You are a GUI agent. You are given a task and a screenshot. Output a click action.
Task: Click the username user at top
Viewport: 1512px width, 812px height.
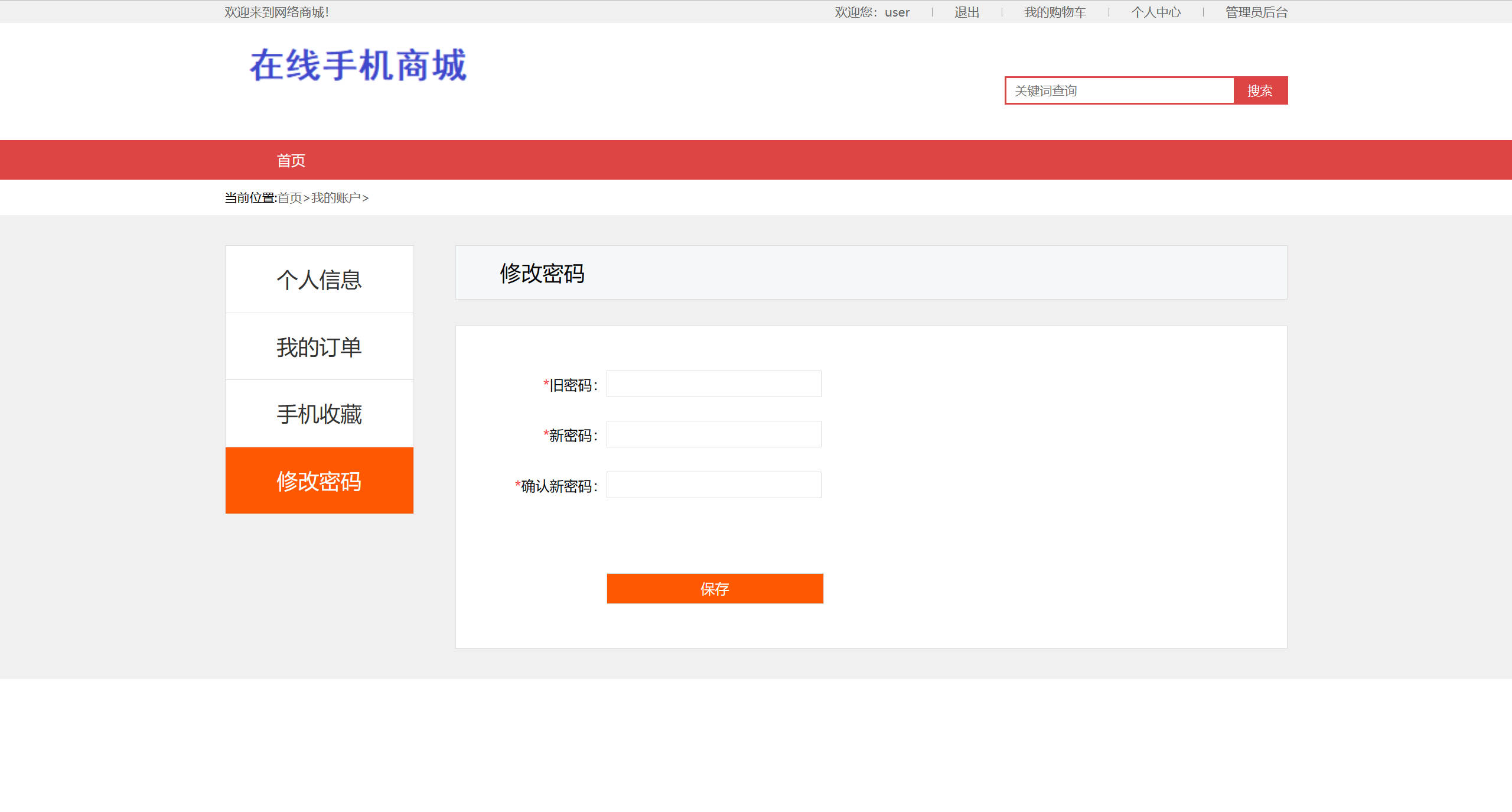coord(896,11)
